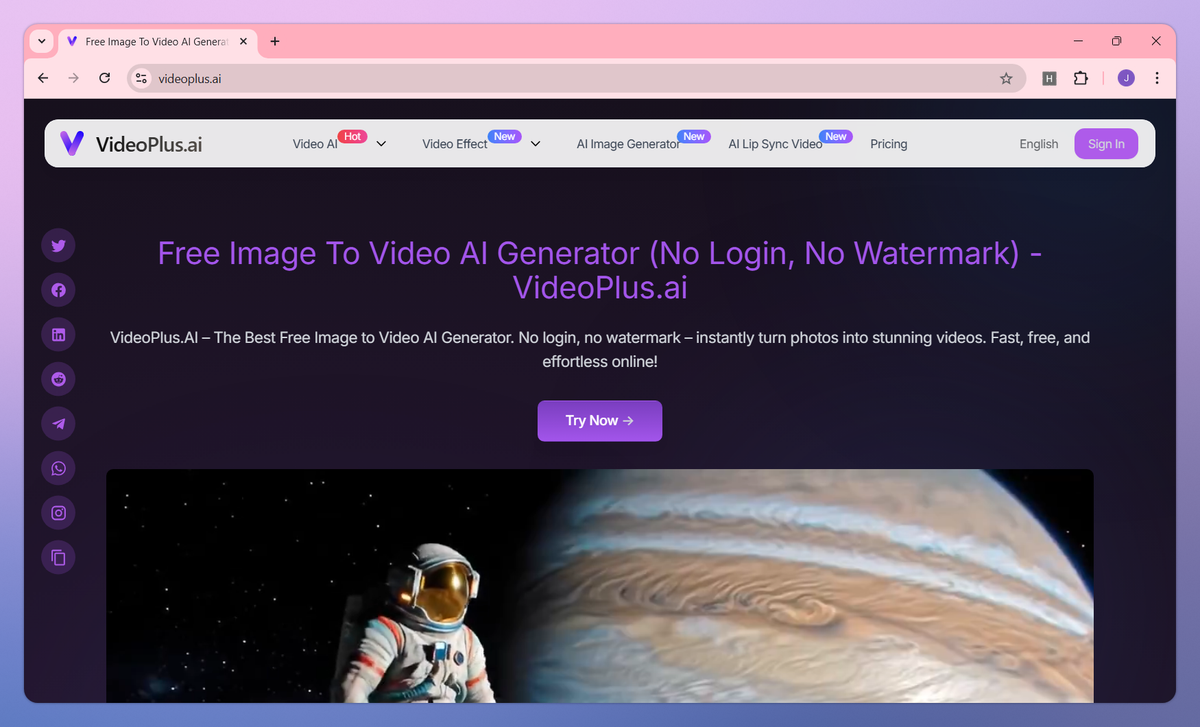Click the videoplus.ai address bar
Image resolution: width=1200 pixels, height=727 pixels.
(x=575, y=78)
